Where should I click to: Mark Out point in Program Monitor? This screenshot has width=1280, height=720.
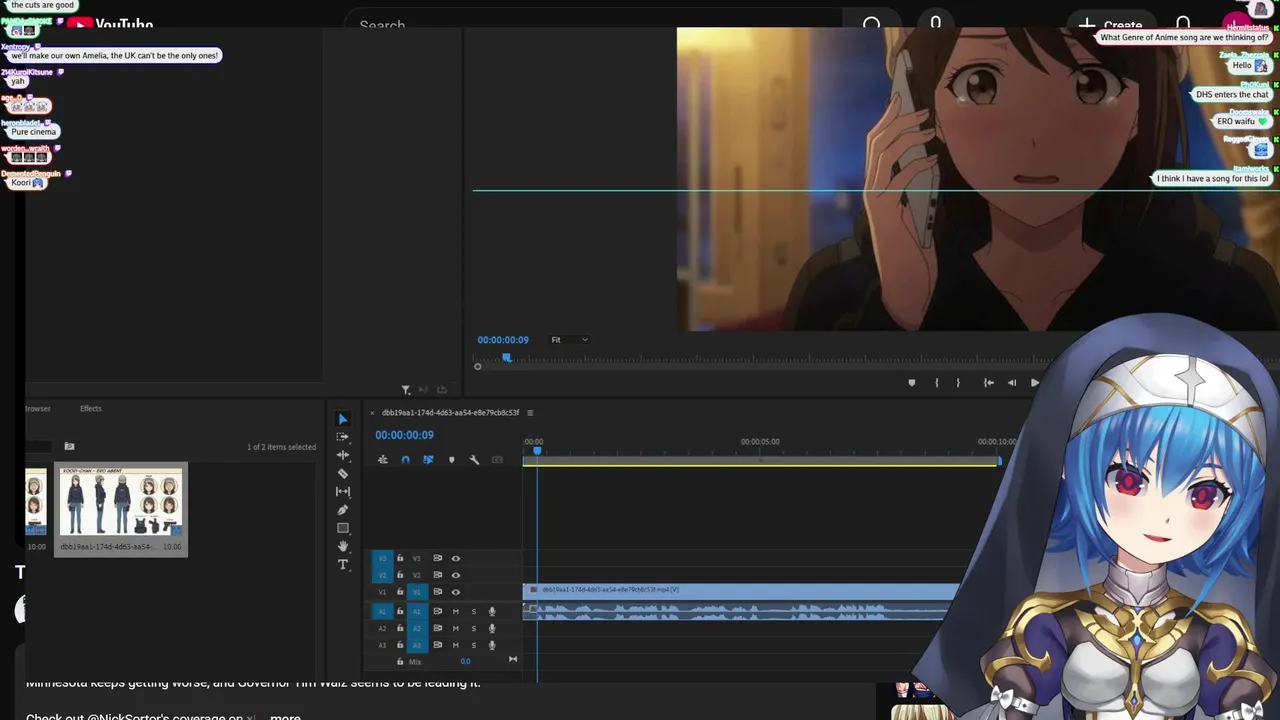[958, 382]
